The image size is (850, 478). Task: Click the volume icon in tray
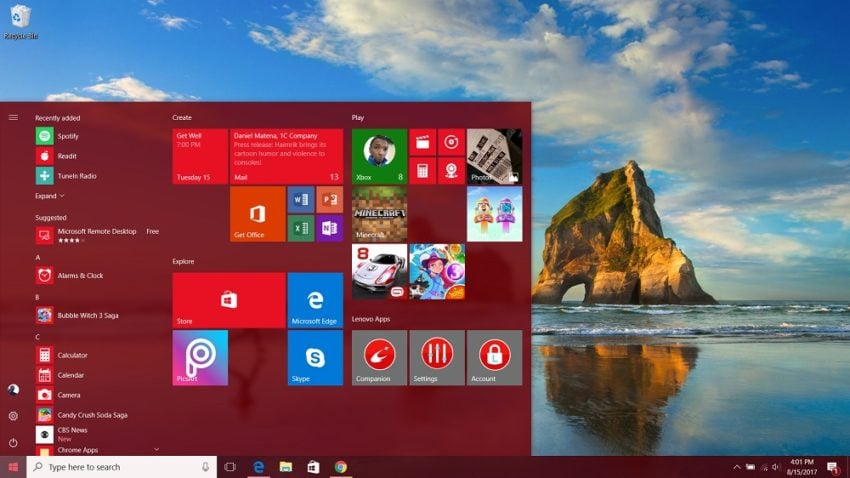click(776, 467)
